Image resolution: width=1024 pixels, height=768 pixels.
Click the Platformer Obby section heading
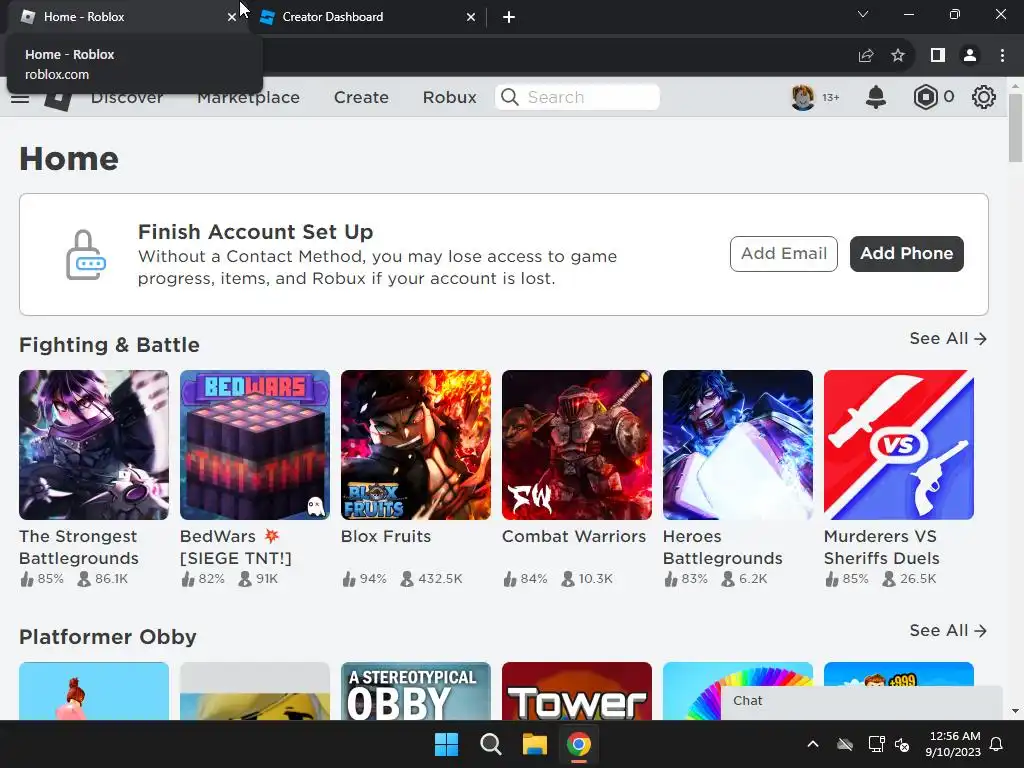[108, 637]
